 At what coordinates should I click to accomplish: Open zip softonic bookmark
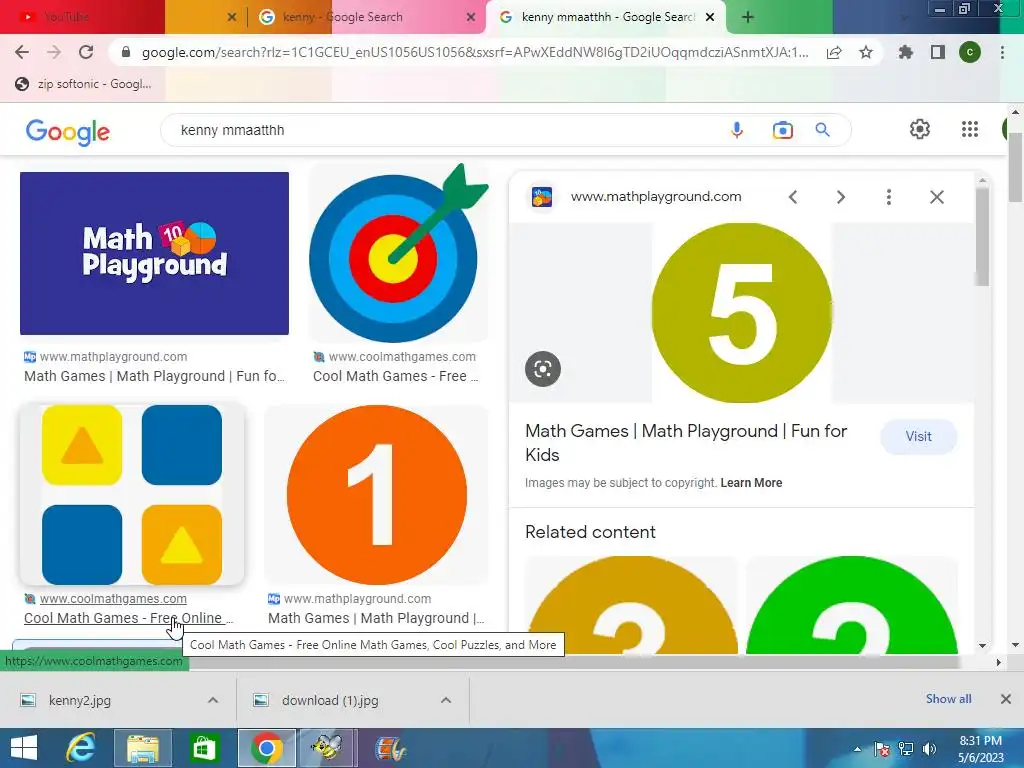pyautogui.click(x=84, y=84)
